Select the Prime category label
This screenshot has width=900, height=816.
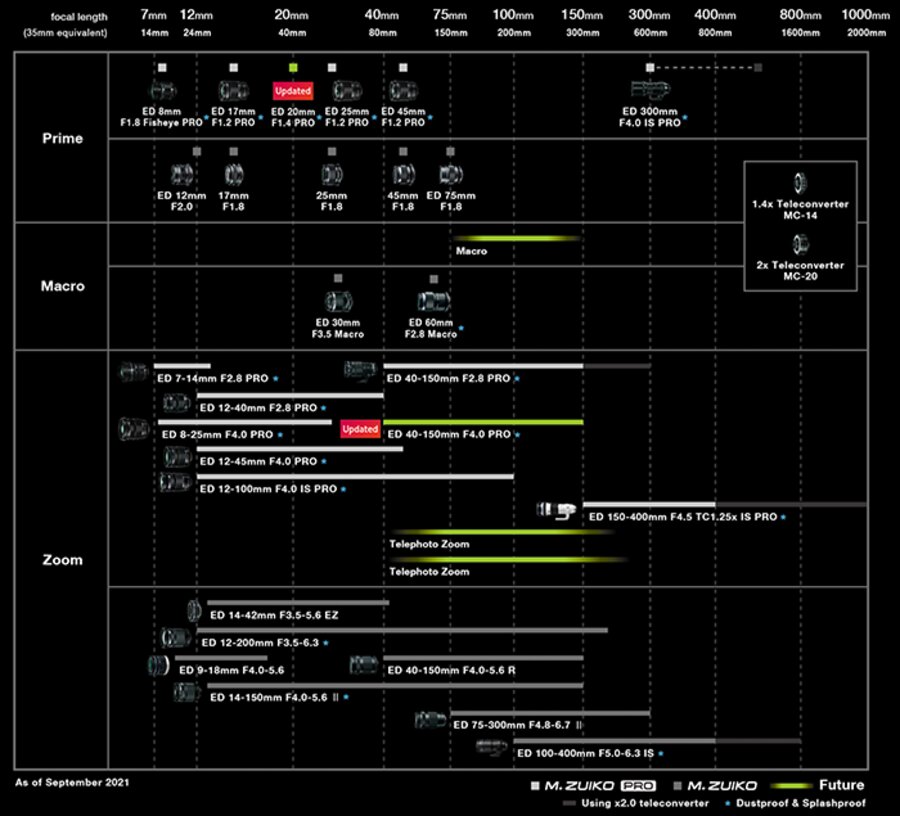62,138
